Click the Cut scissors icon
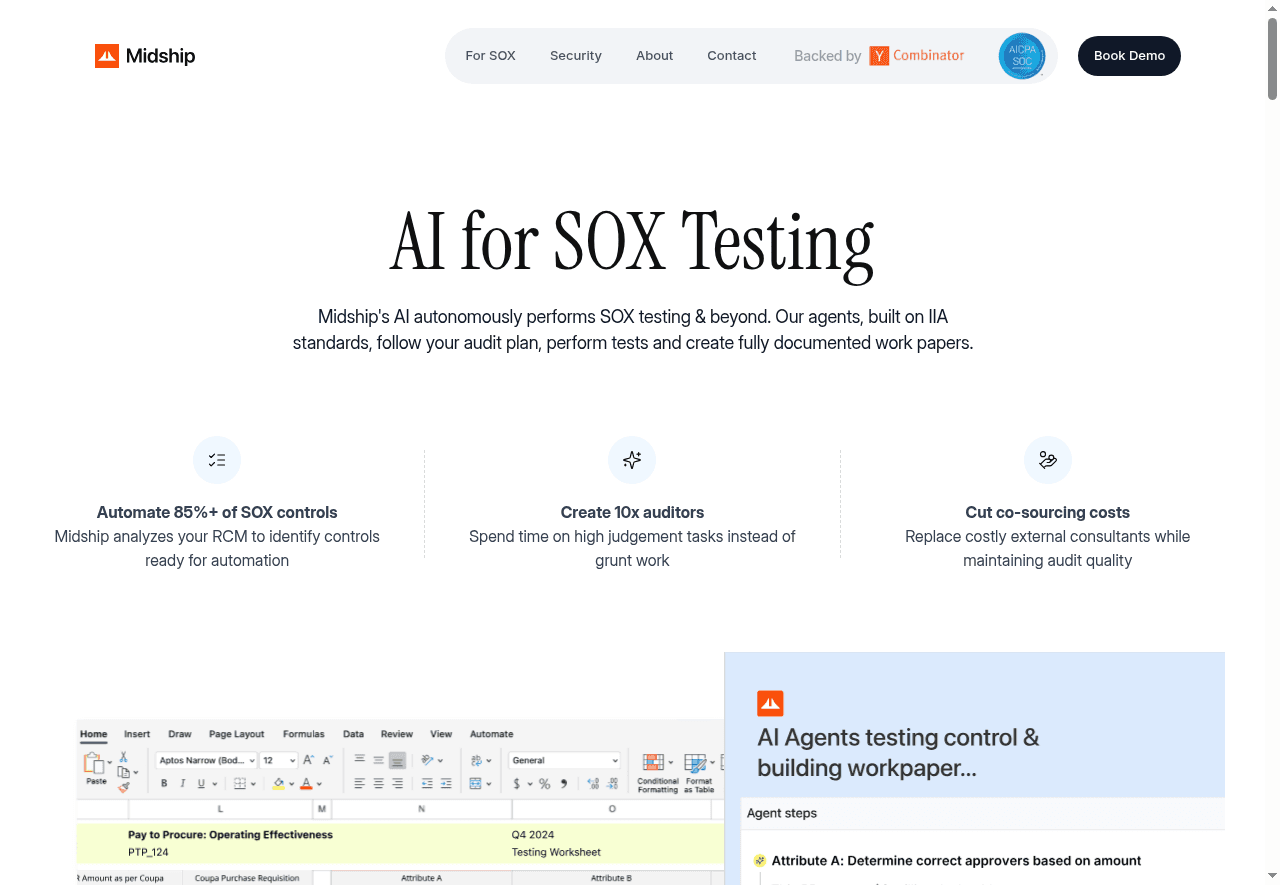 pyautogui.click(x=124, y=757)
